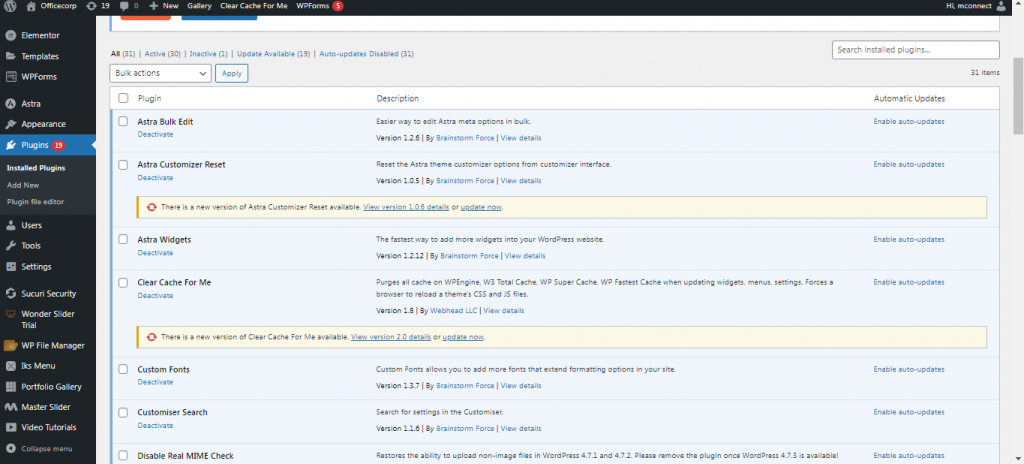
Task: Click the WordPress logo icon in admin bar
Action: point(11,6)
